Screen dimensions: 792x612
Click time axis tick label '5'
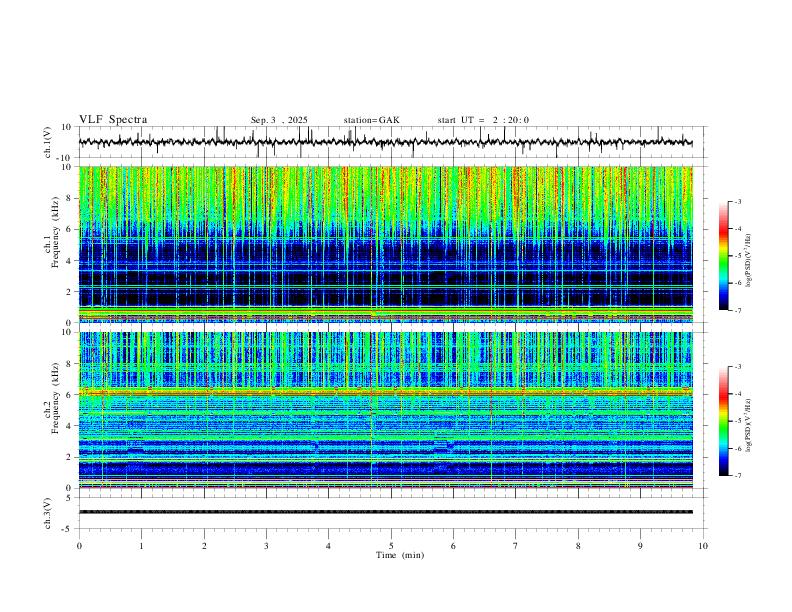click(x=391, y=546)
